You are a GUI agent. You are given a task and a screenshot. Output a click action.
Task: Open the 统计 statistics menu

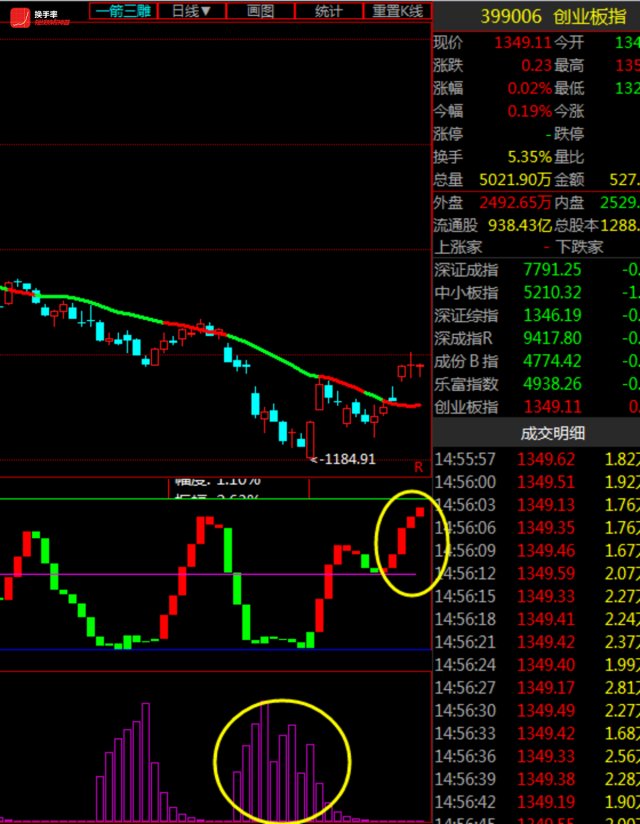point(329,11)
